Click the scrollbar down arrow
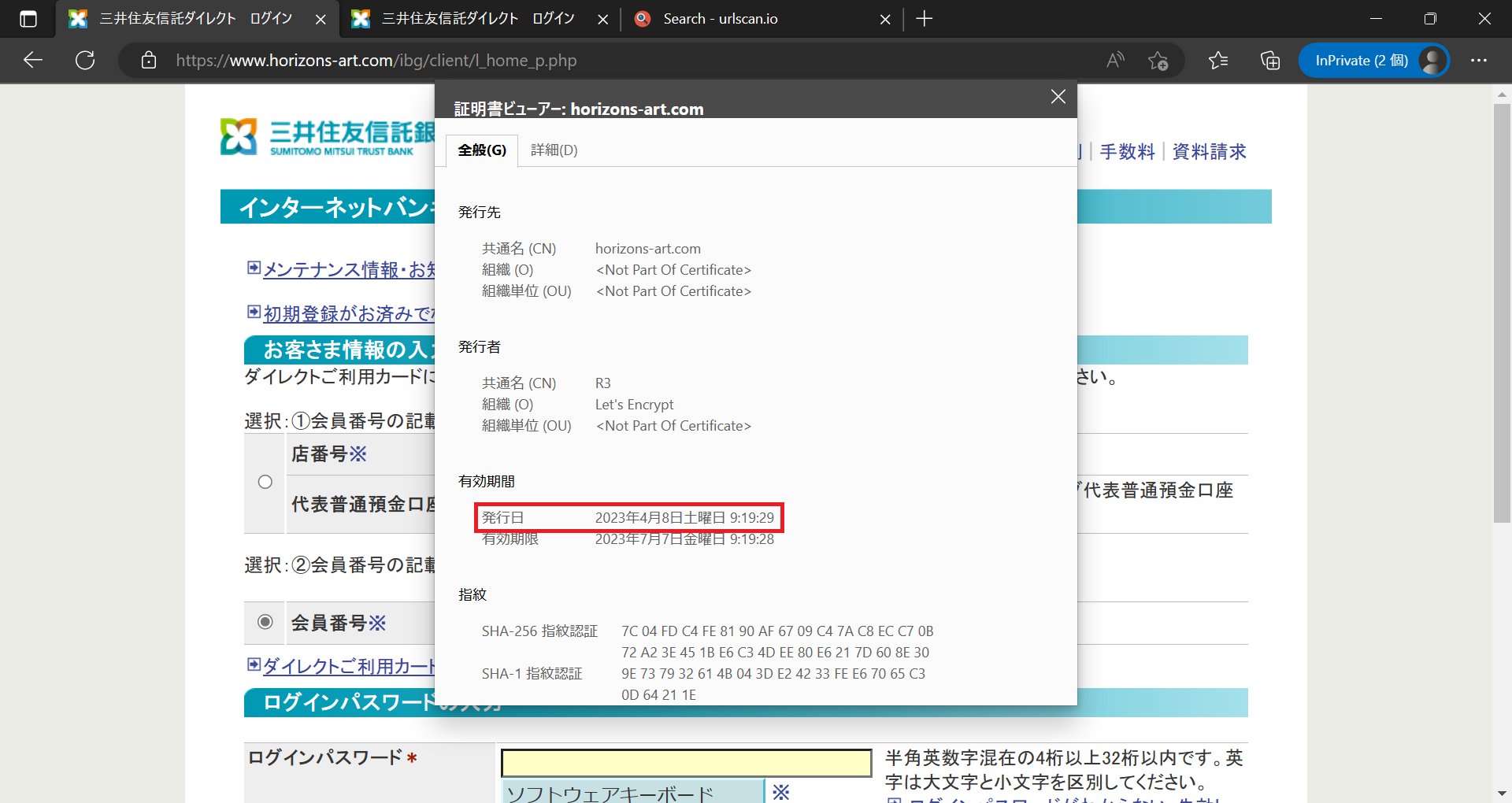1512x803 pixels. (1502, 793)
